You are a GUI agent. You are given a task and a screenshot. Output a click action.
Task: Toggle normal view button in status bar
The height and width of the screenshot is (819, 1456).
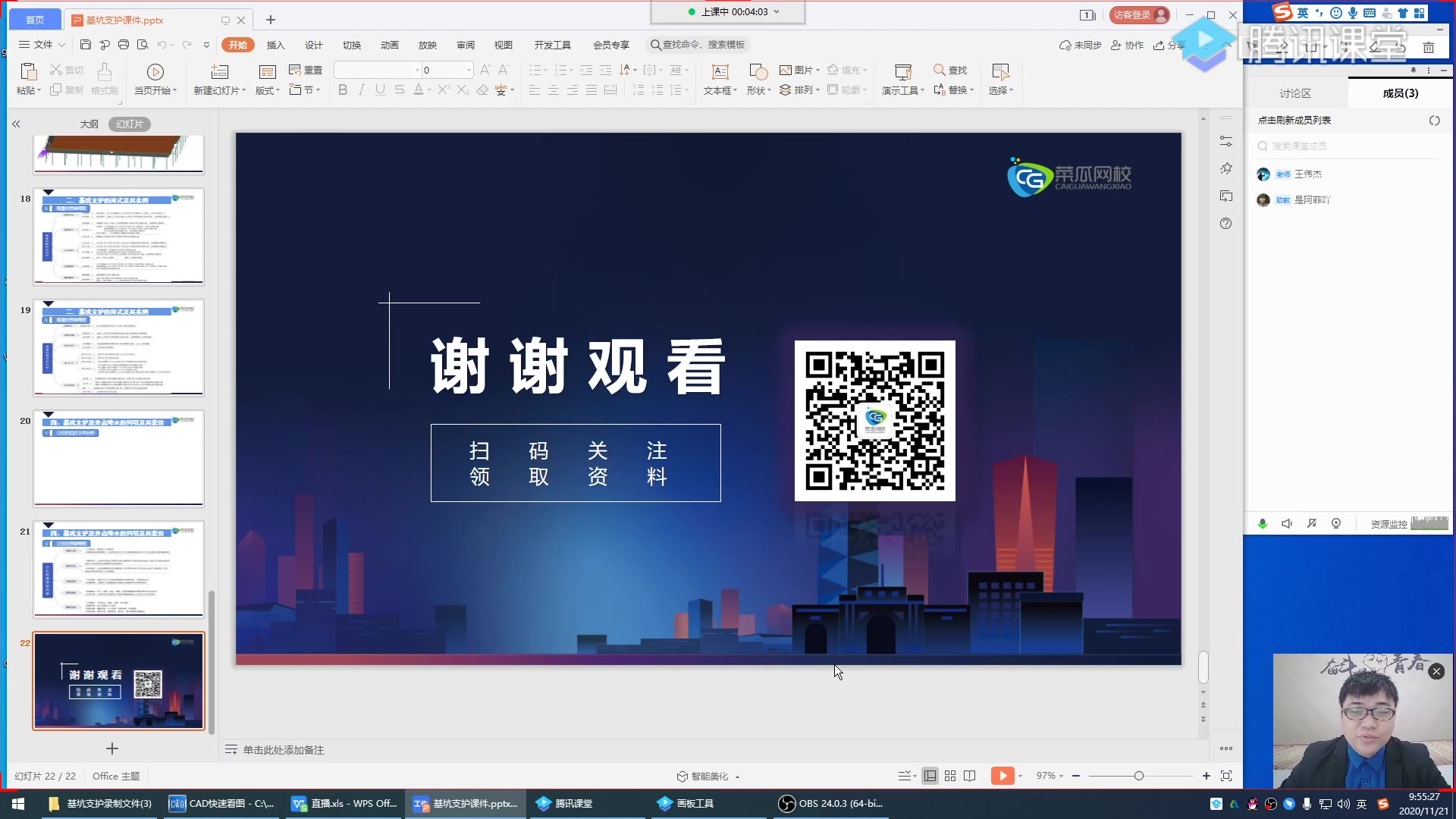point(930,776)
